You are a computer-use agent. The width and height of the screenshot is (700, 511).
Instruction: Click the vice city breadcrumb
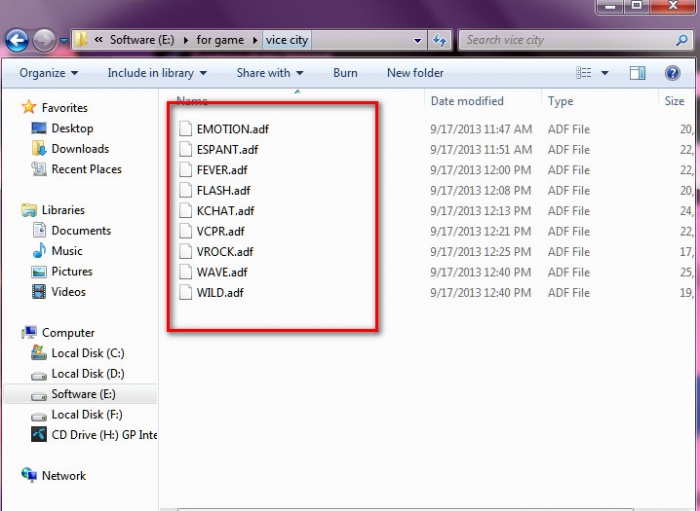click(x=287, y=40)
